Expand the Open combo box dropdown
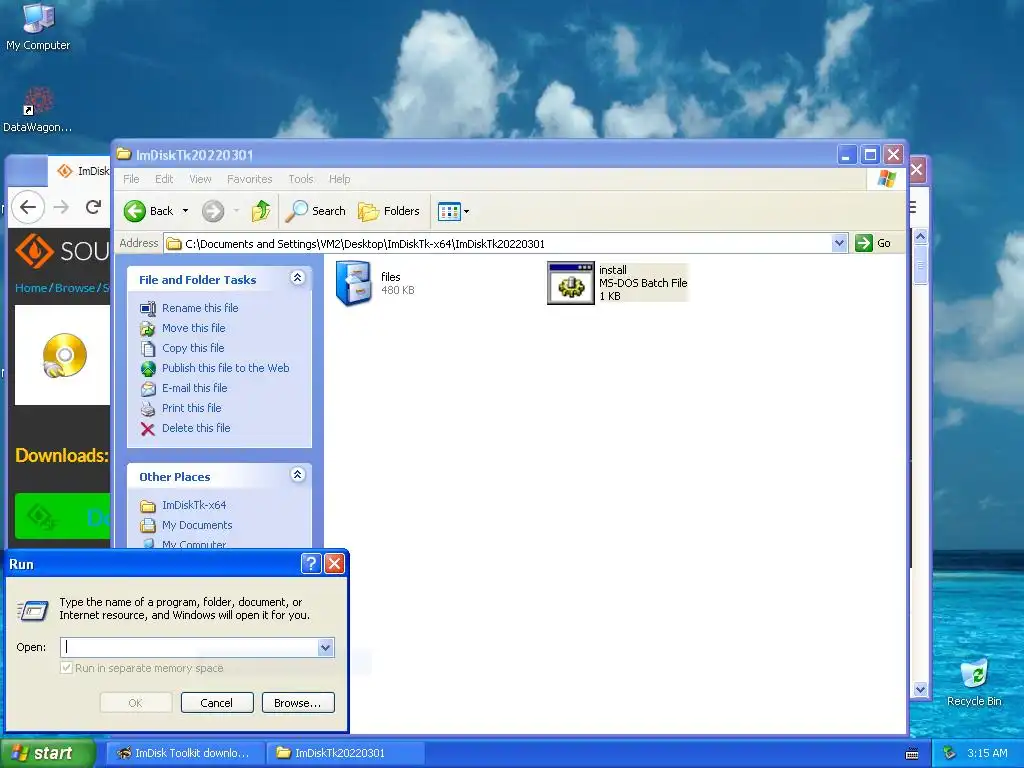Viewport: 1024px width, 768px height. tap(326, 647)
